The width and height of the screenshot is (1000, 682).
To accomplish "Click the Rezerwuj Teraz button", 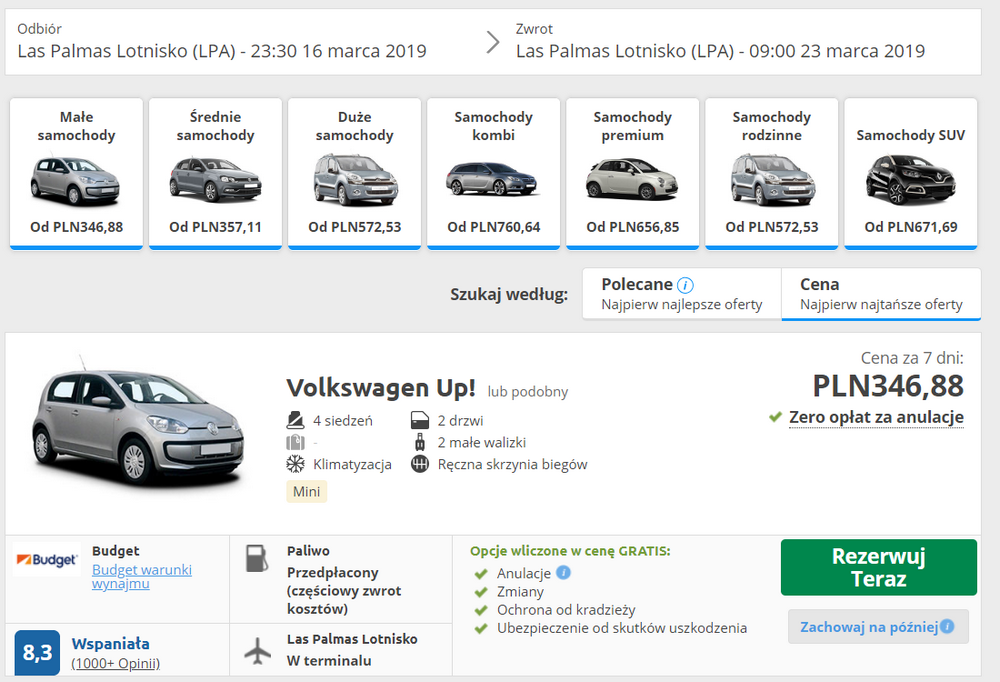I will coord(879,567).
